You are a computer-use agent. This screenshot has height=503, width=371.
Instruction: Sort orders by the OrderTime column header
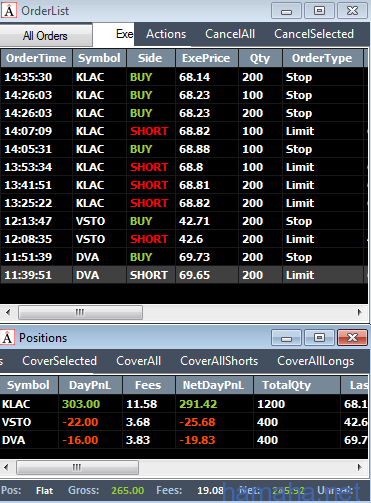pos(36,58)
